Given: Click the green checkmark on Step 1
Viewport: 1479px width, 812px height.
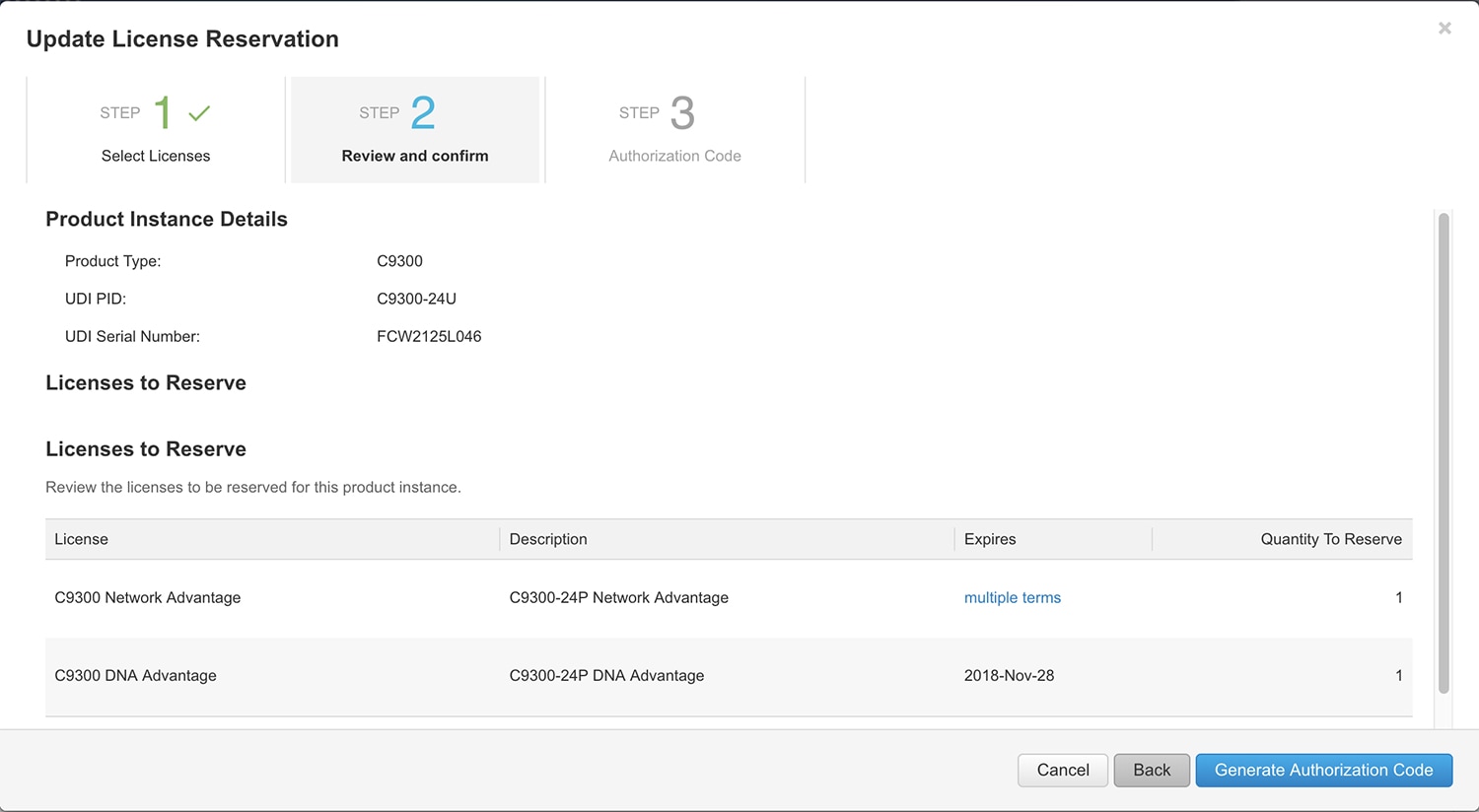Looking at the screenshot, I should click(199, 113).
